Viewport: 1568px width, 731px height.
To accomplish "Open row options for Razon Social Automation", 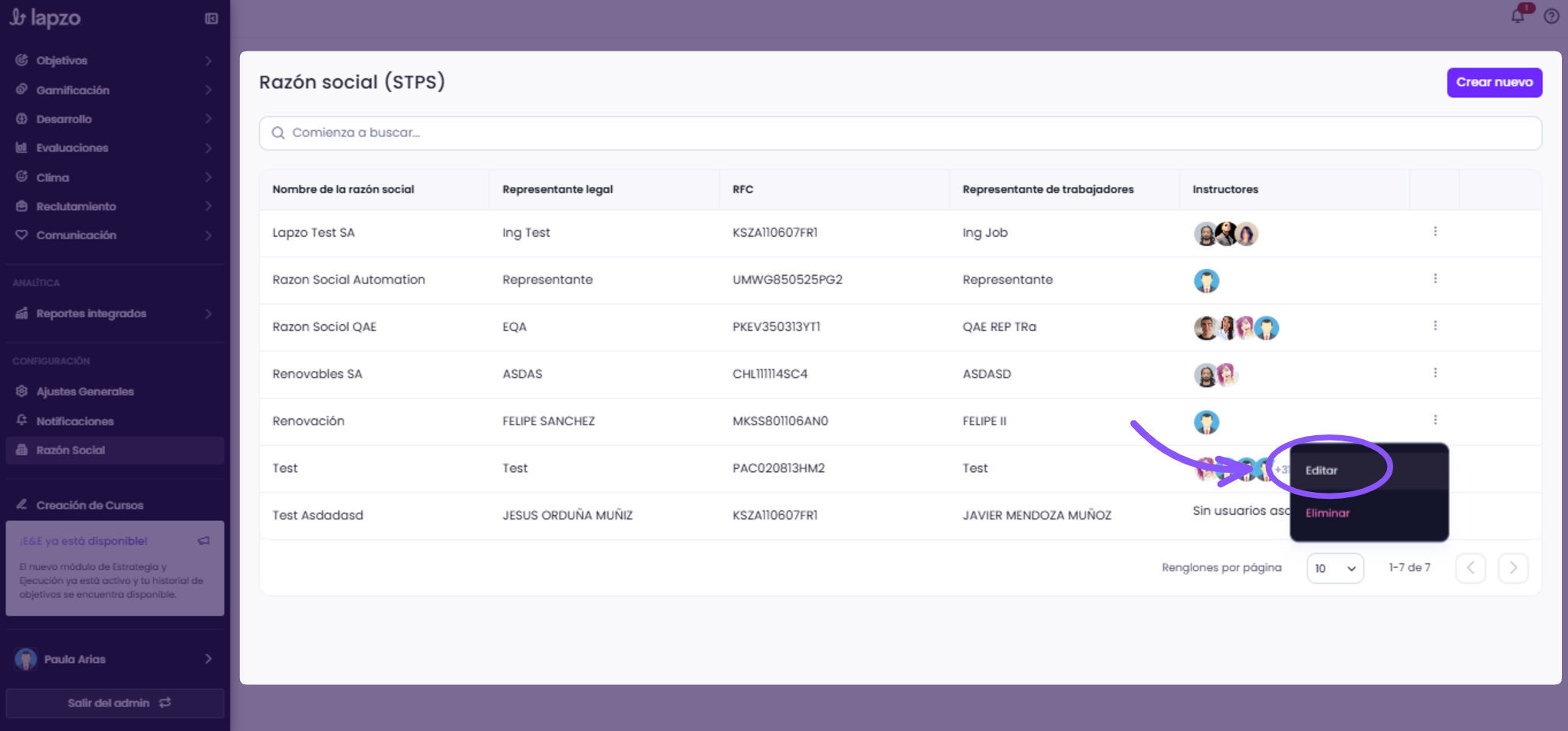I will (1435, 279).
